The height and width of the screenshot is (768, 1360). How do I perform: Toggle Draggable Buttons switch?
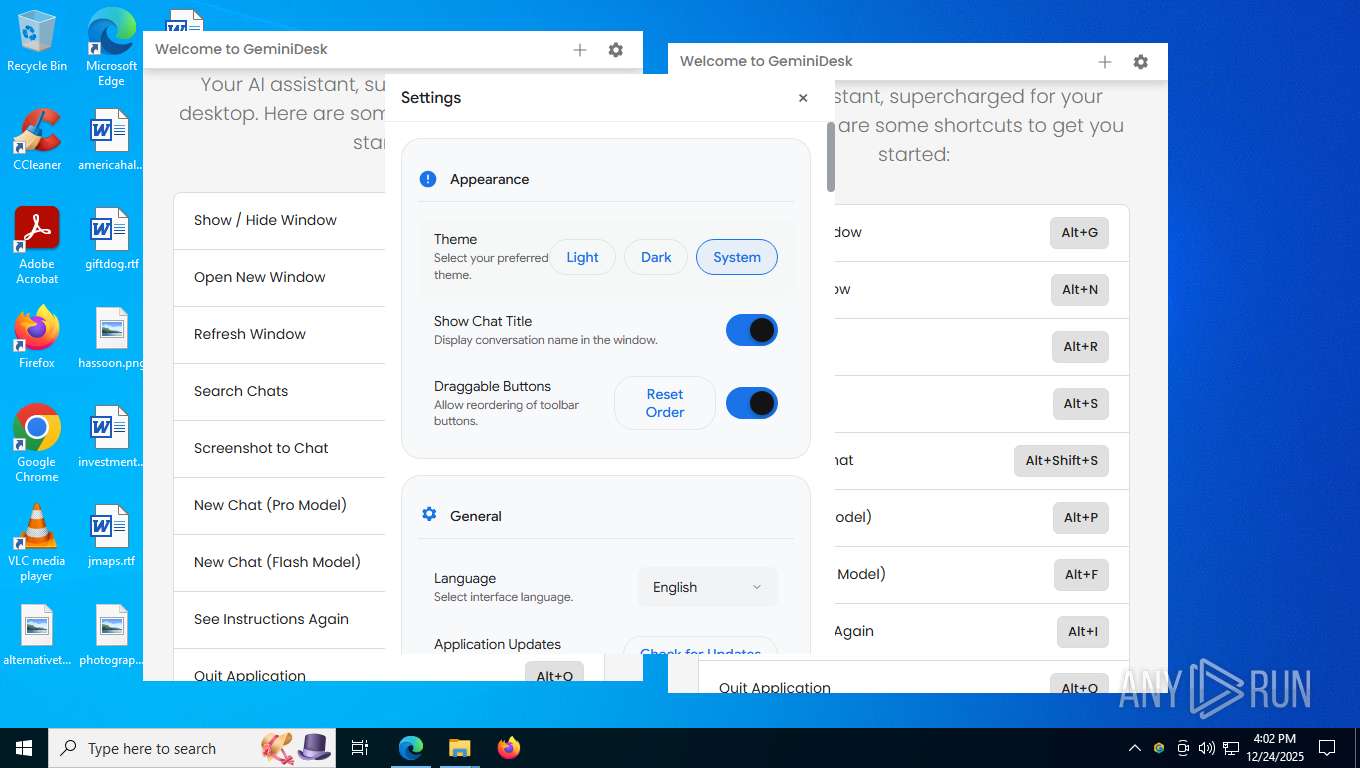coord(752,403)
